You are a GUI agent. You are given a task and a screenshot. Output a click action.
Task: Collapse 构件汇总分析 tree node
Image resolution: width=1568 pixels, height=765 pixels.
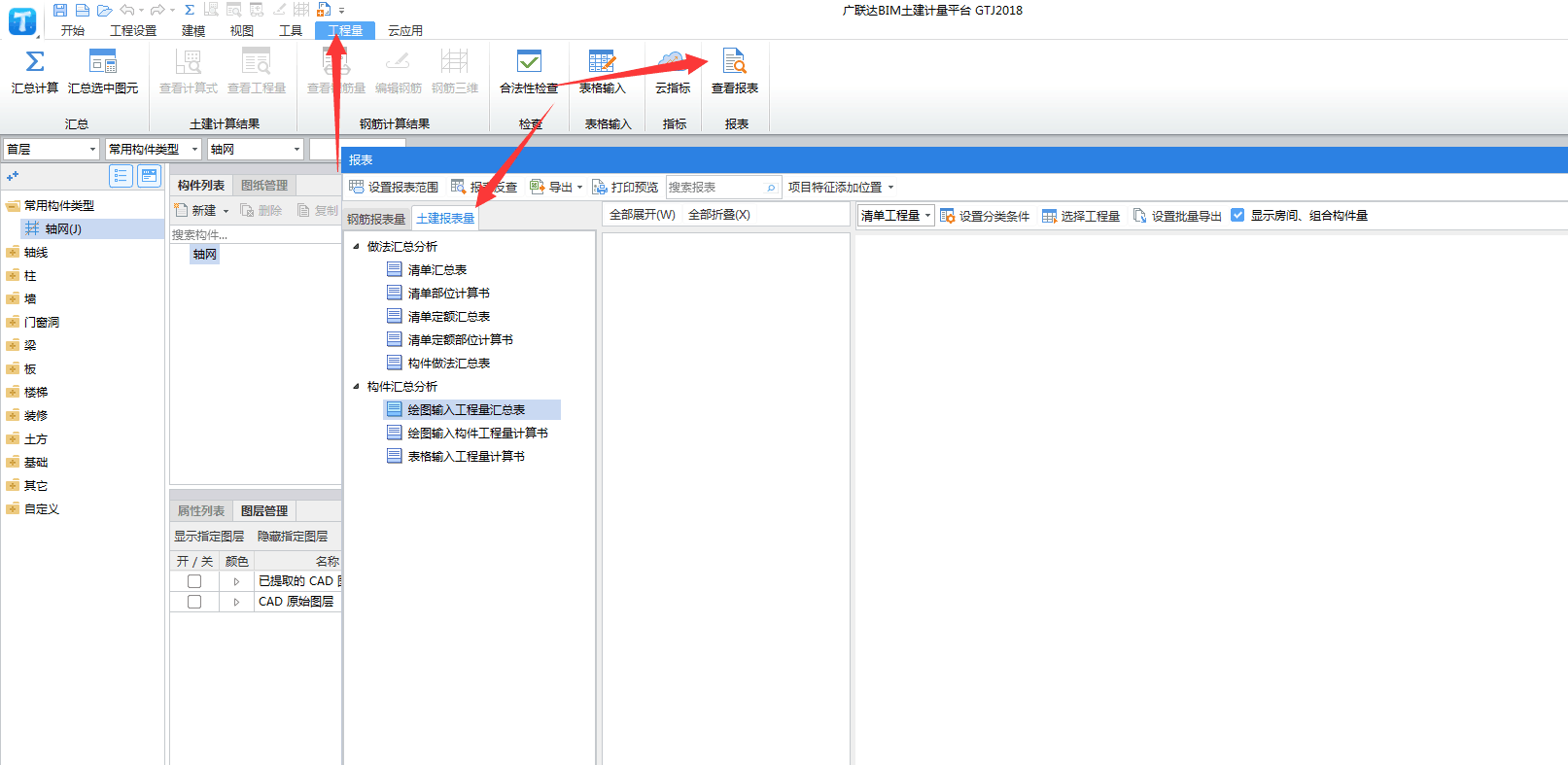point(356,387)
